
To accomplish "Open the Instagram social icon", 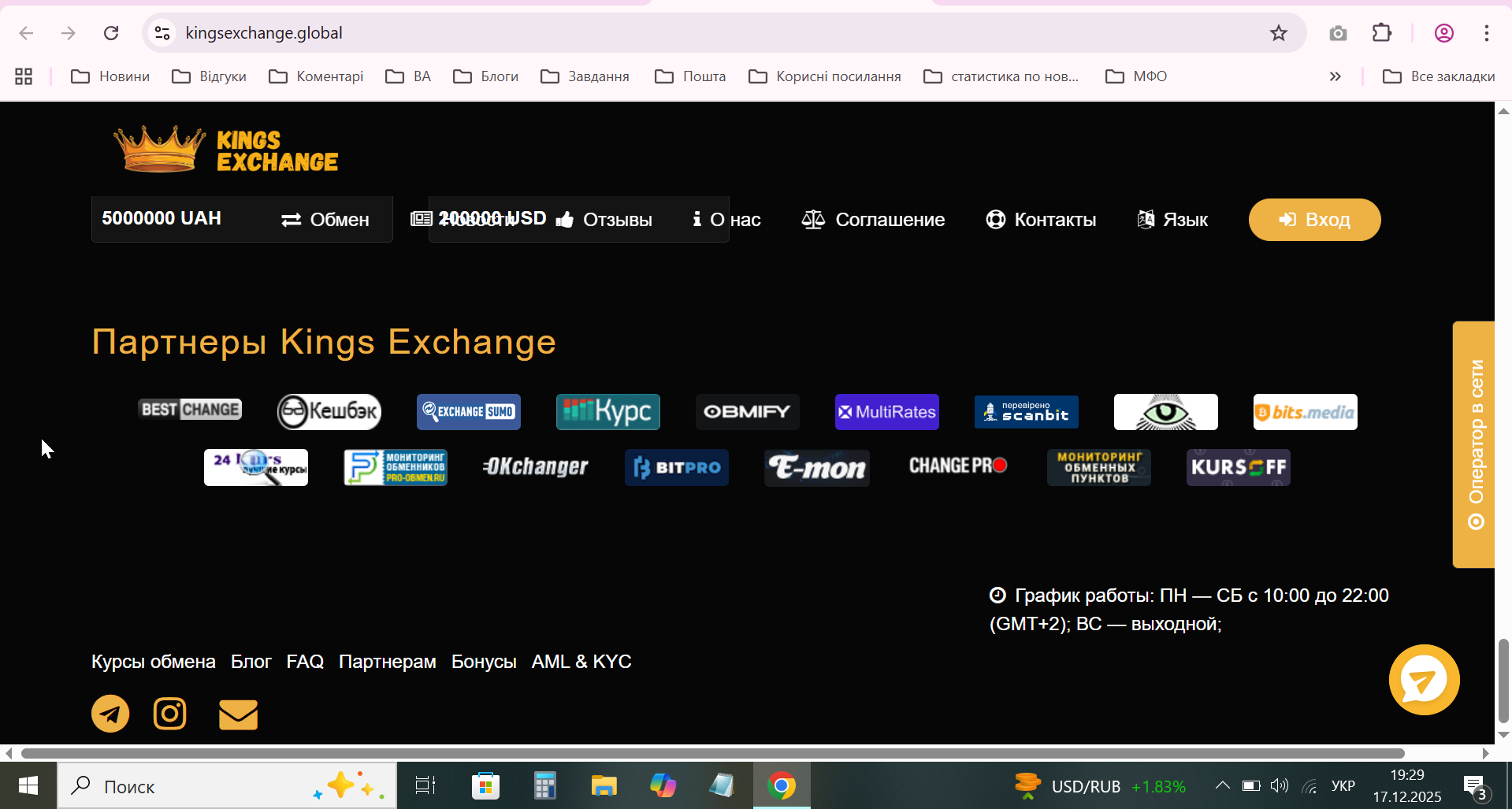I will coord(170,714).
